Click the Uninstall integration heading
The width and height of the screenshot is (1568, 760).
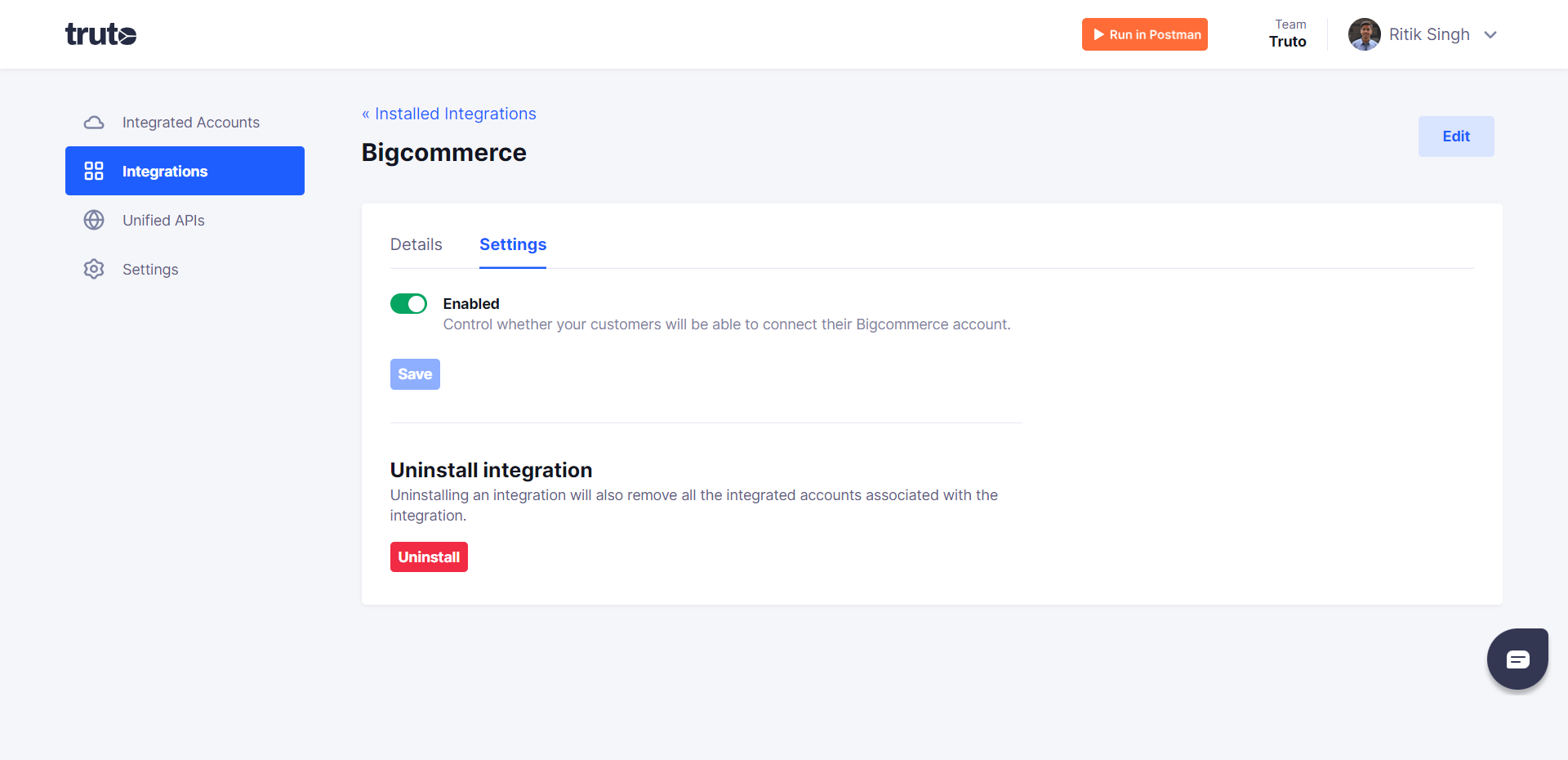pyautogui.click(x=491, y=470)
